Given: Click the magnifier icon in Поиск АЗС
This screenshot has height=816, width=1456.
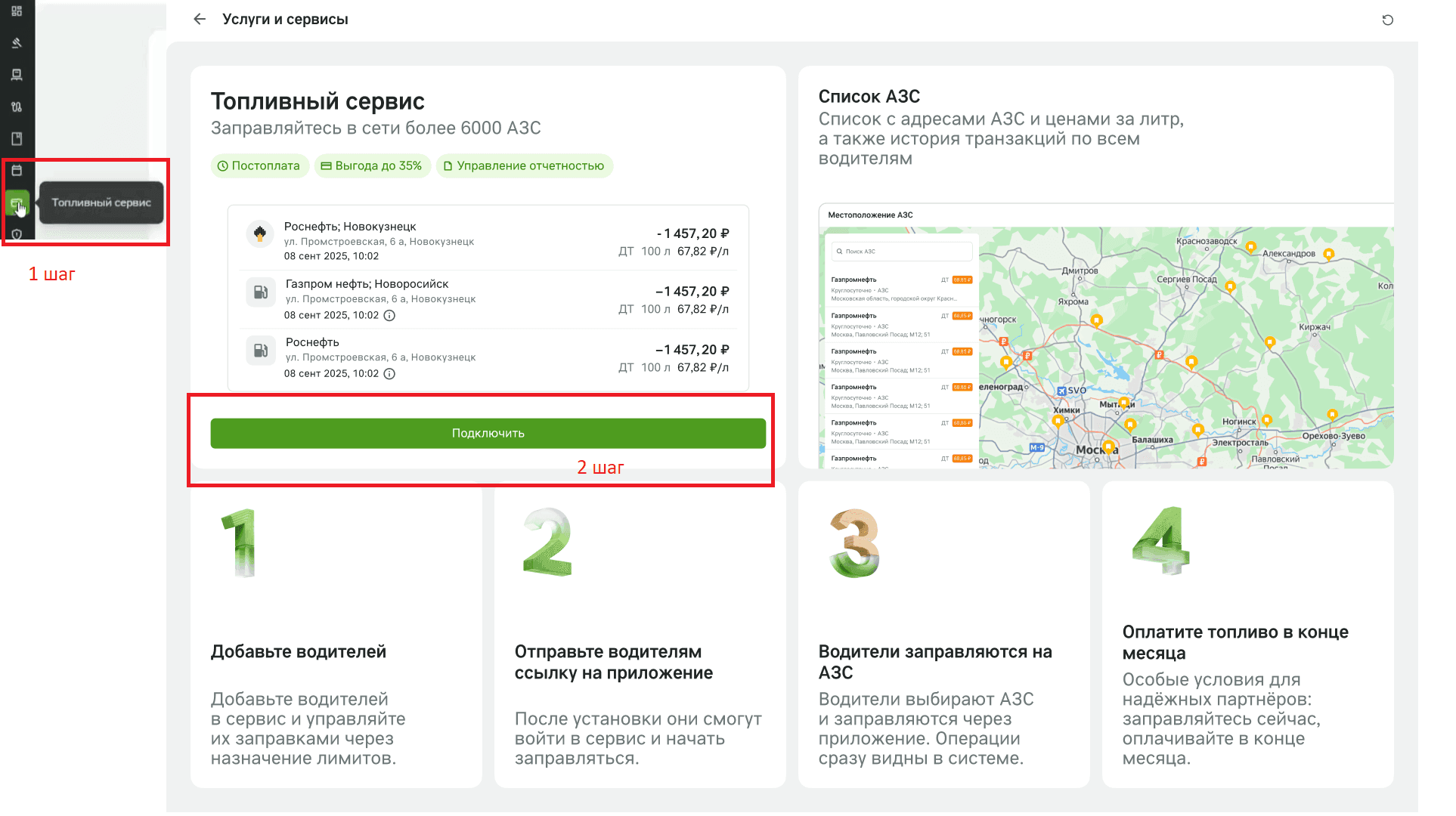Looking at the screenshot, I should (839, 252).
